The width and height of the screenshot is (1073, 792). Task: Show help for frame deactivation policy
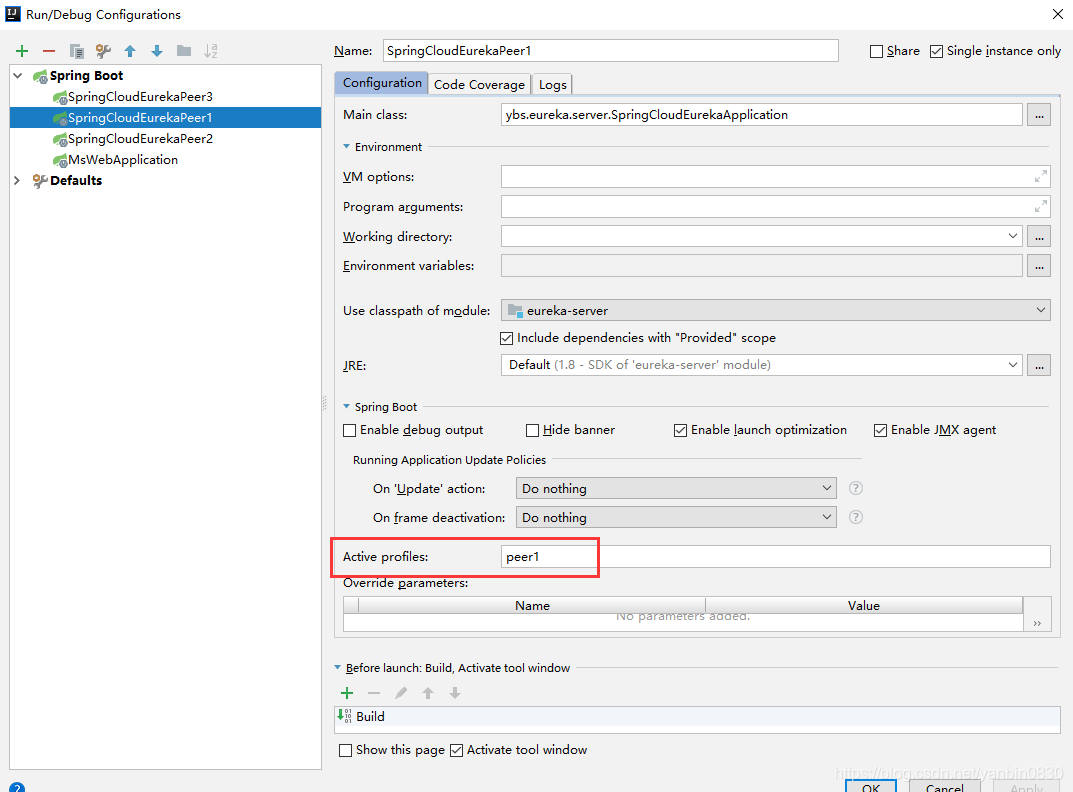[855, 517]
